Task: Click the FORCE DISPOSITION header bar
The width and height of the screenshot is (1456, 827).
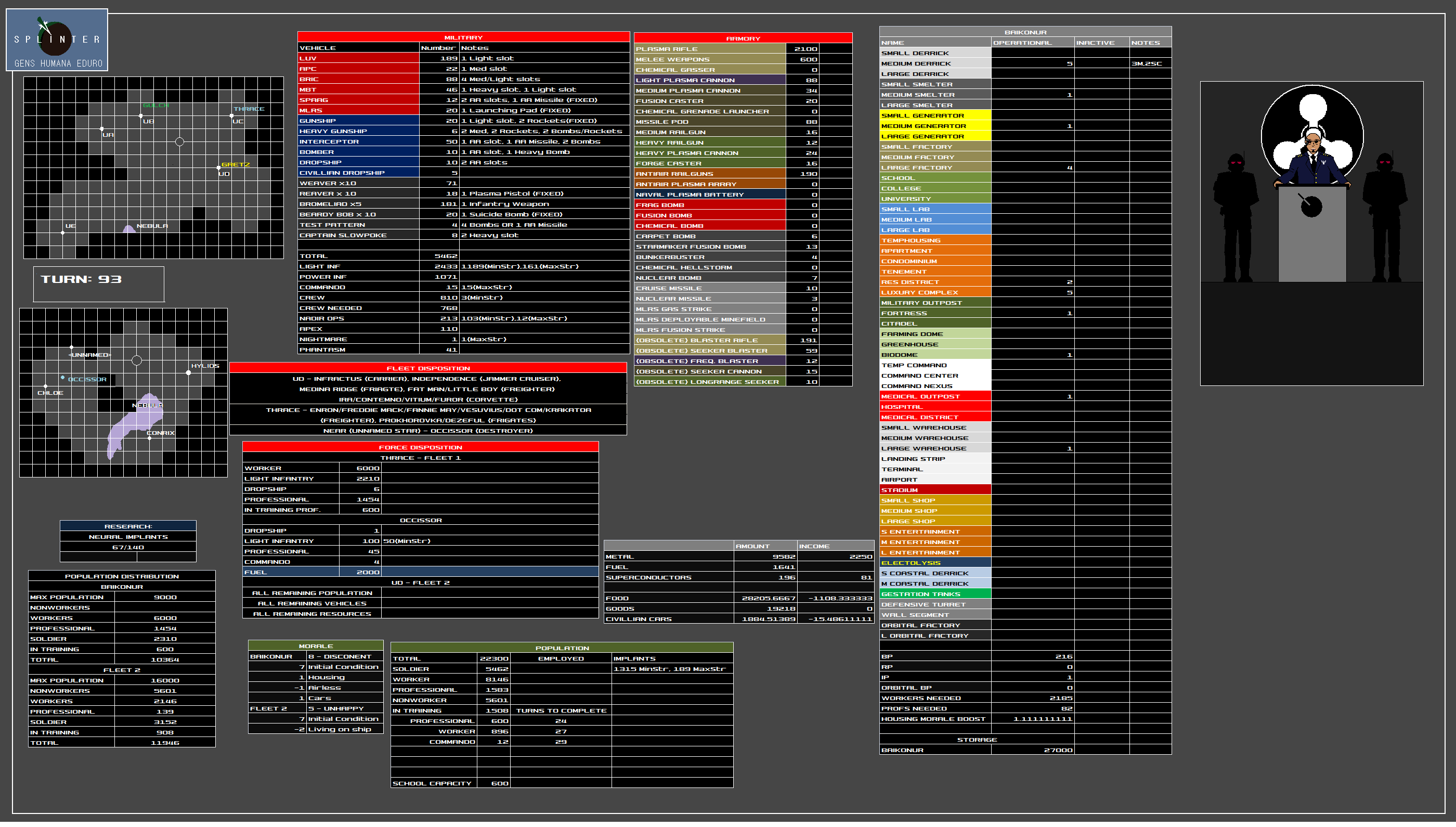Action: coord(420,447)
